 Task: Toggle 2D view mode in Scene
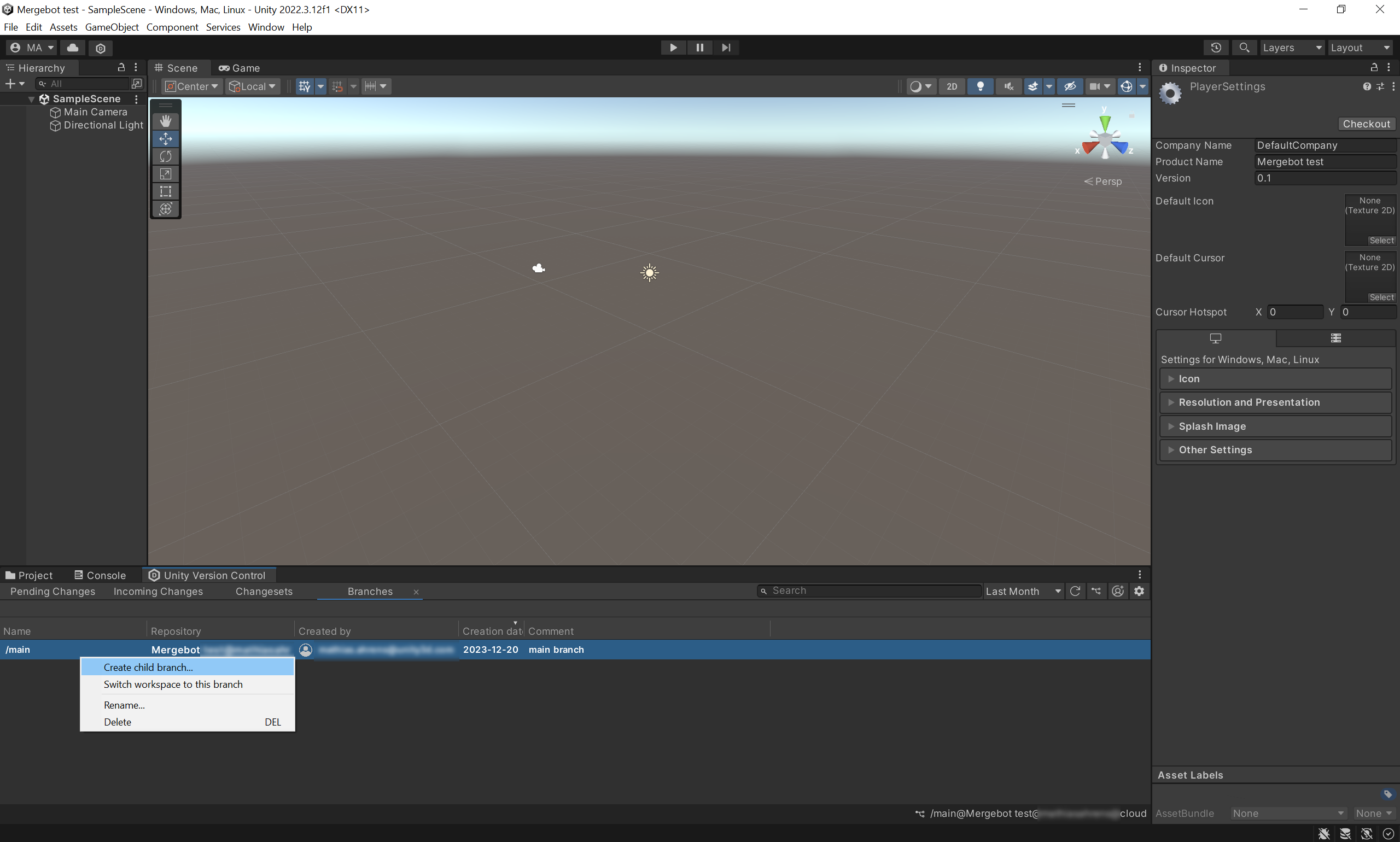point(952,86)
